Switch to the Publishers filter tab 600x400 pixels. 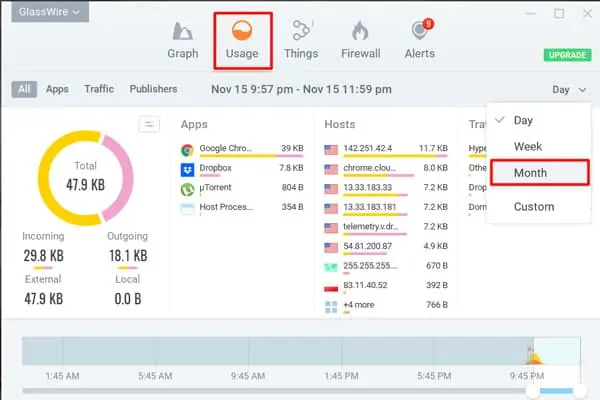coord(153,89)
